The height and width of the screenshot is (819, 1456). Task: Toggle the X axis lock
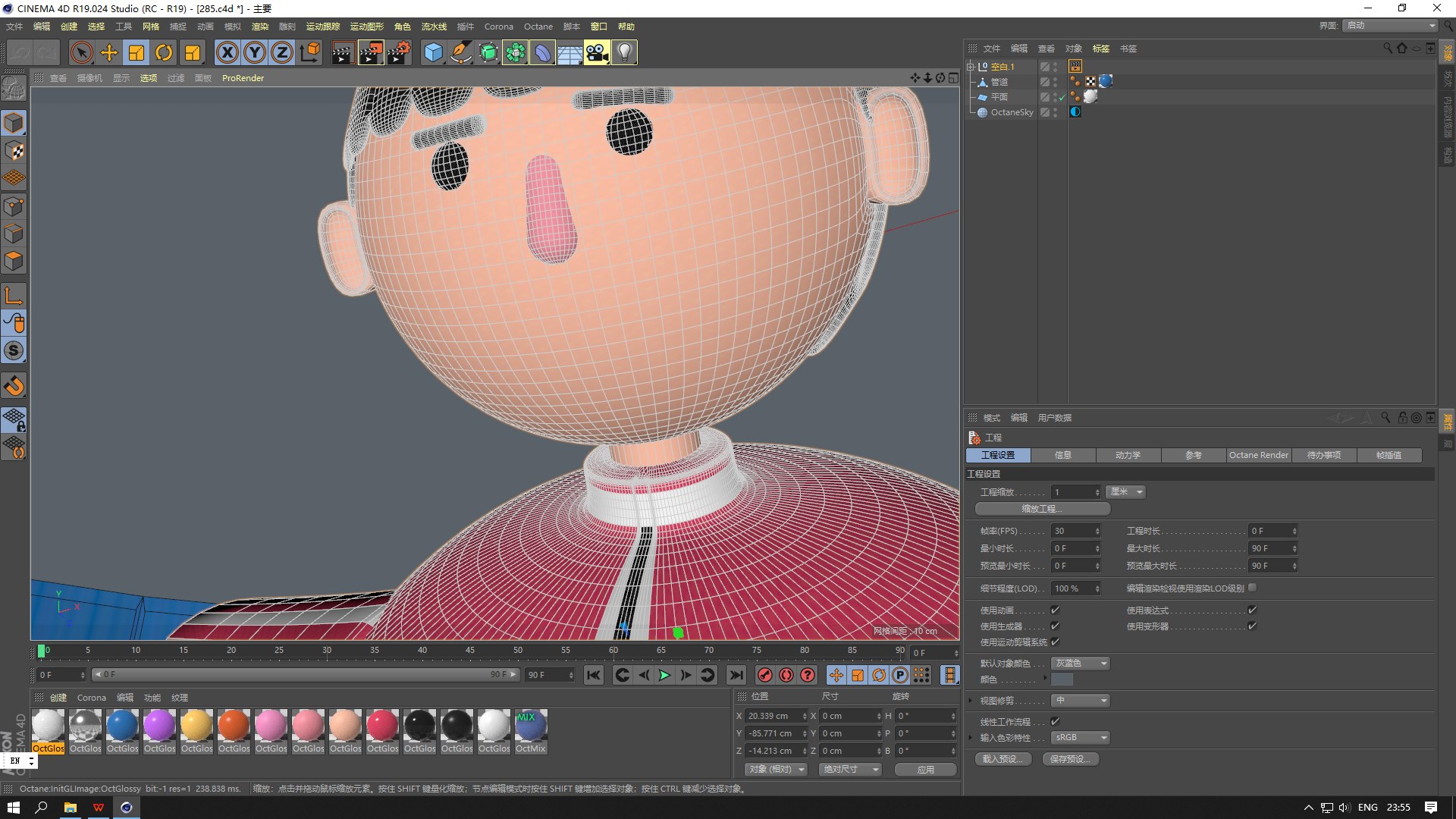pyautogui.click(x=227, y=52)
